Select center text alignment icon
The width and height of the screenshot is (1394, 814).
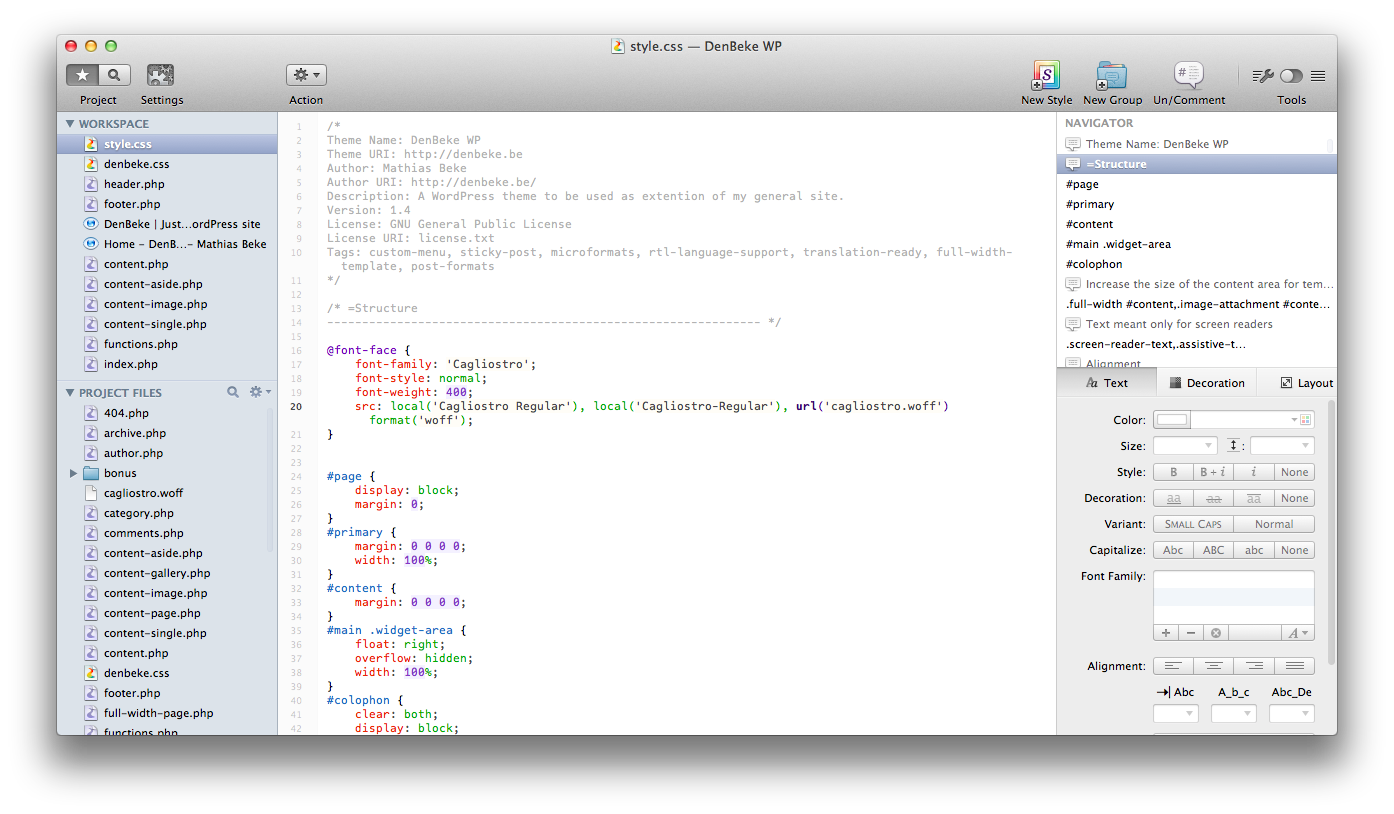coord(1213,666)
